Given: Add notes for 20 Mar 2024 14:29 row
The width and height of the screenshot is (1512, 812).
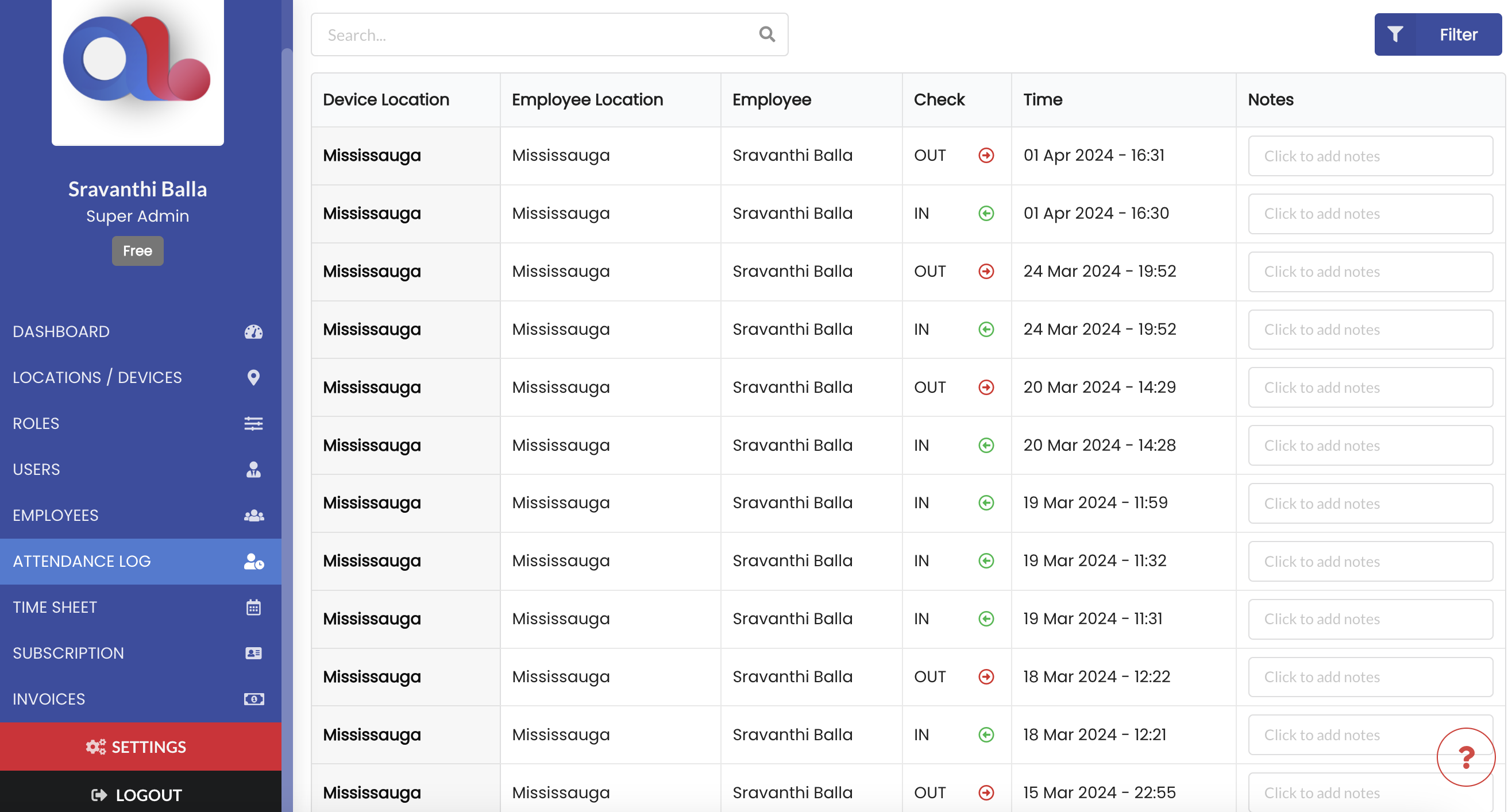Looking at the screenshot, I should coord(1371,388).
